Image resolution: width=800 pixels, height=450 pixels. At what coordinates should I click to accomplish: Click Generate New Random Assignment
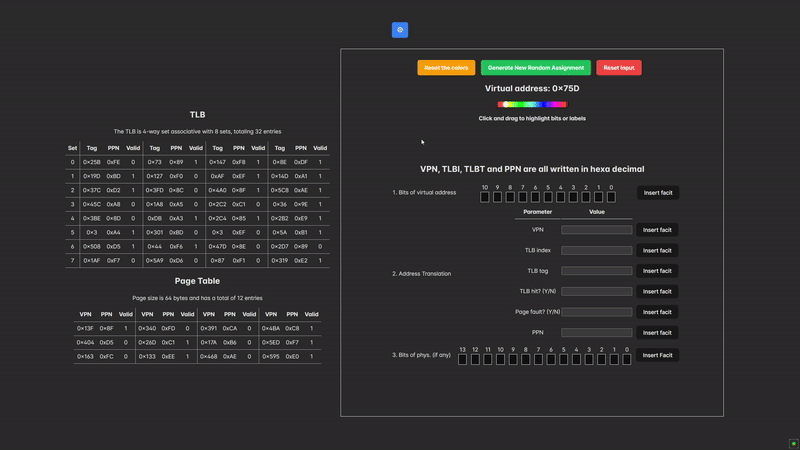coord(535,68)
